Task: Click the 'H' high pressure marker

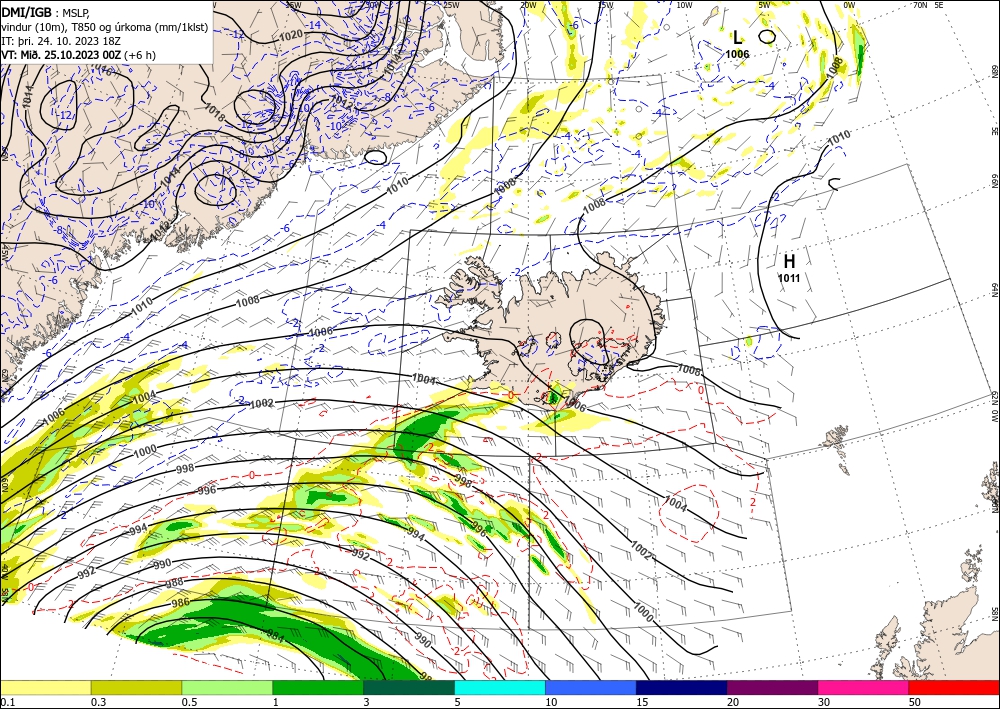Action: pos(789,261)
